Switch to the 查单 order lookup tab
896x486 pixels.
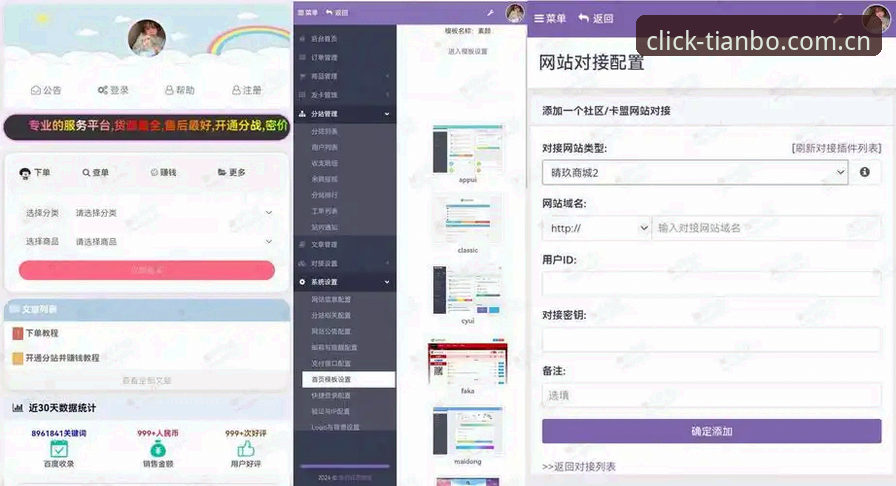pyautogui.click(x=95, y=173)
